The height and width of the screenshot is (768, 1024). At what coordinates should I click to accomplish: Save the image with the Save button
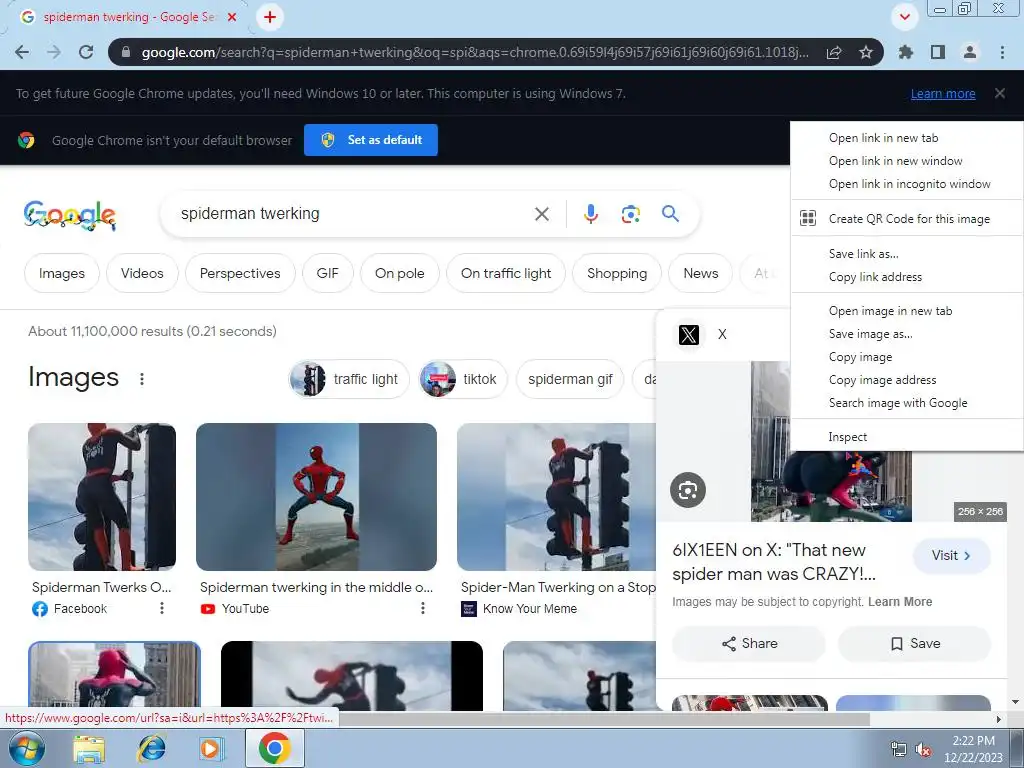914,644
